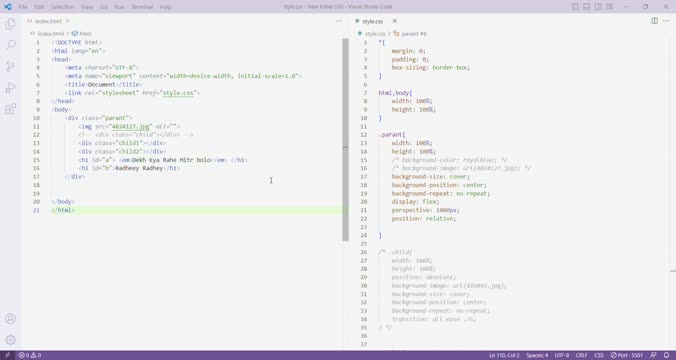Toggle the panel layout button
The width and height of the screenshot is (676, 360).
(587, 7)
